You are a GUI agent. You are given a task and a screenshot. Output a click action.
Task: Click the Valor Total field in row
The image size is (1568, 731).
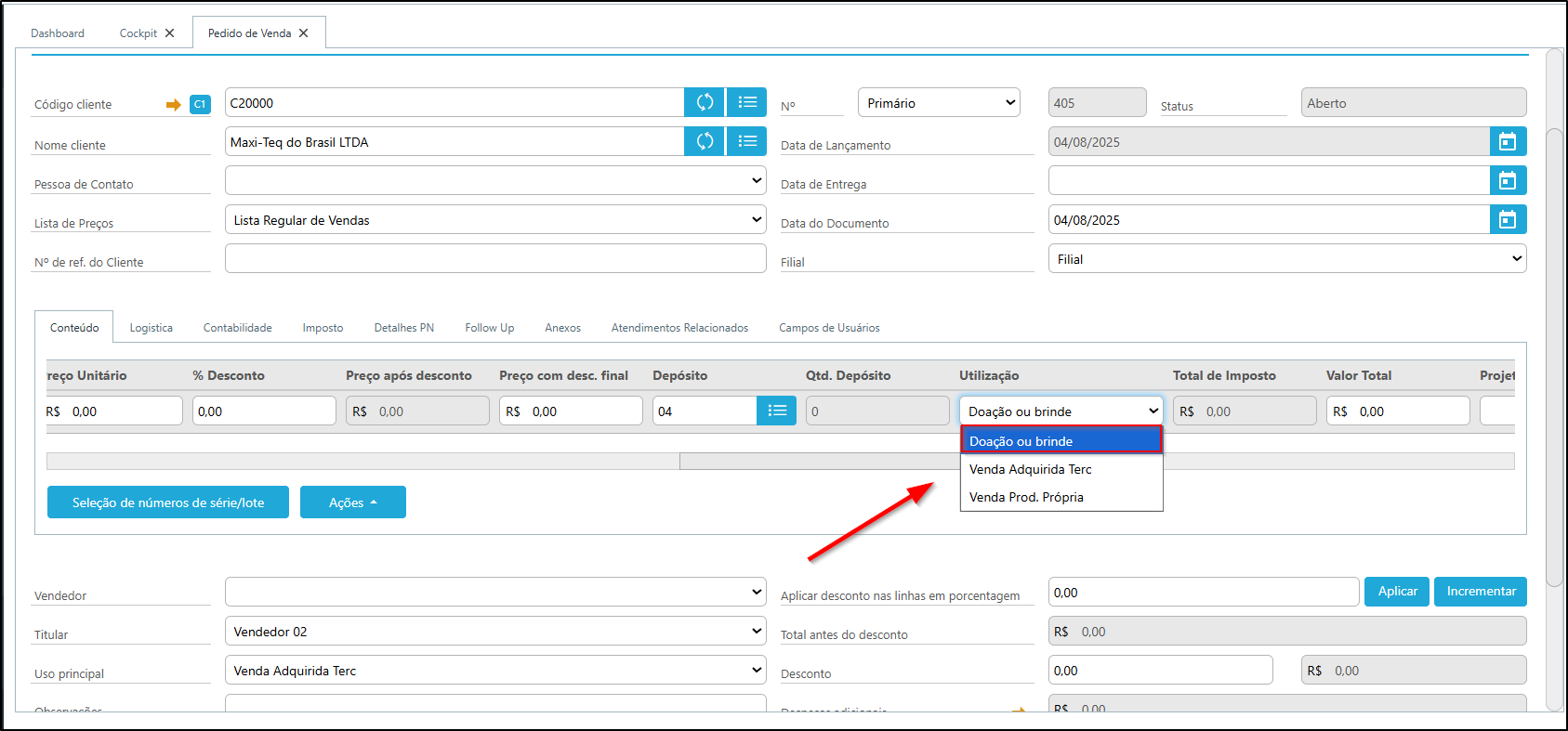[1398, 411]
